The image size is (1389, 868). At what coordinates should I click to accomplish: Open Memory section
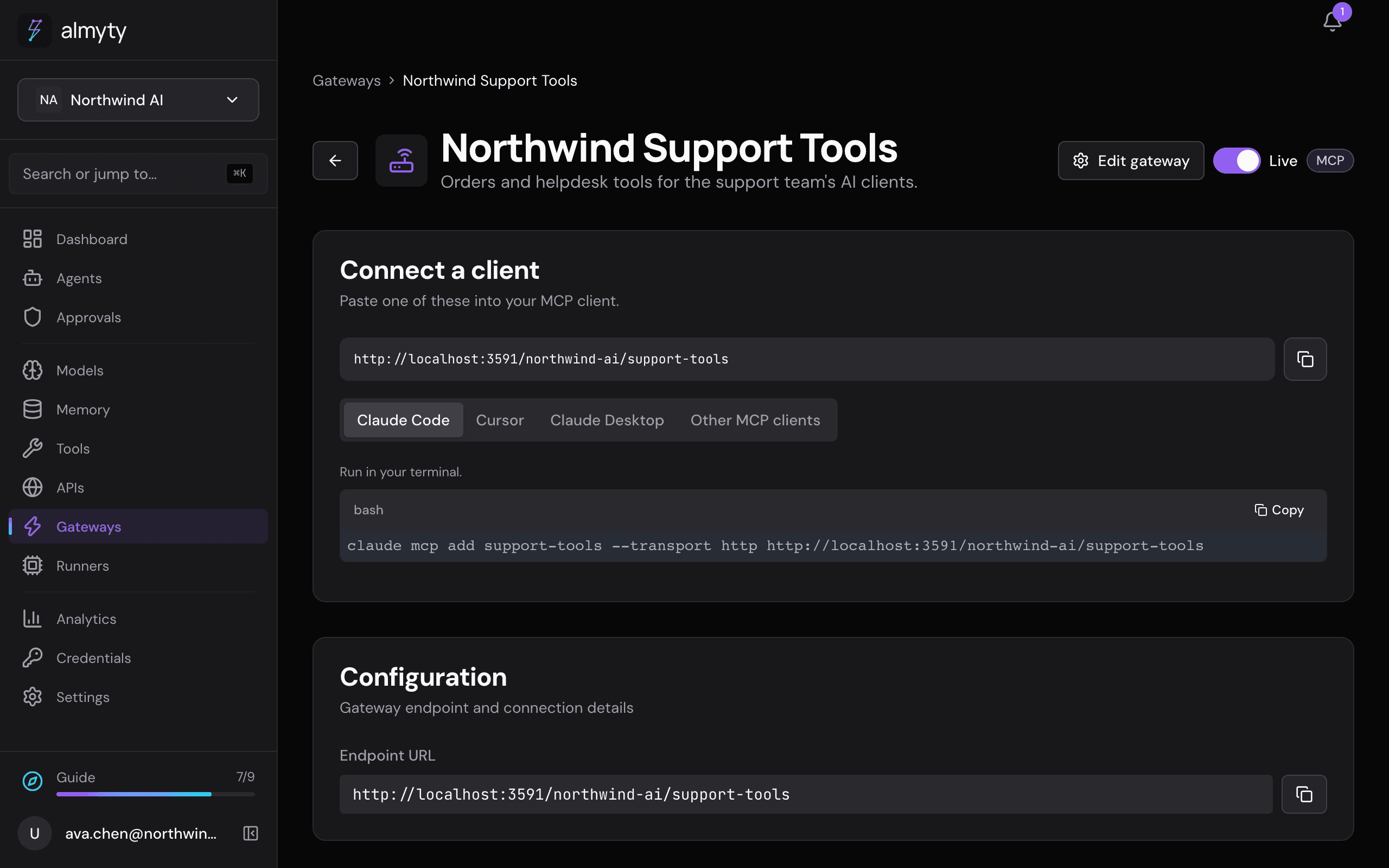[138, 409]
